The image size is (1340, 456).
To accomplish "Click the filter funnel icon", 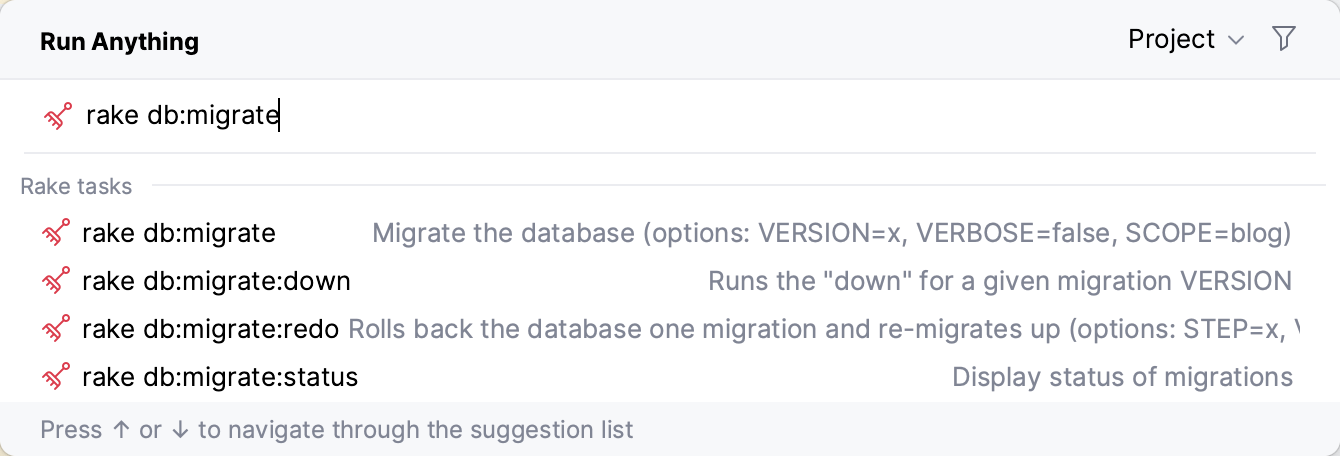I will tap(1284, 39).
